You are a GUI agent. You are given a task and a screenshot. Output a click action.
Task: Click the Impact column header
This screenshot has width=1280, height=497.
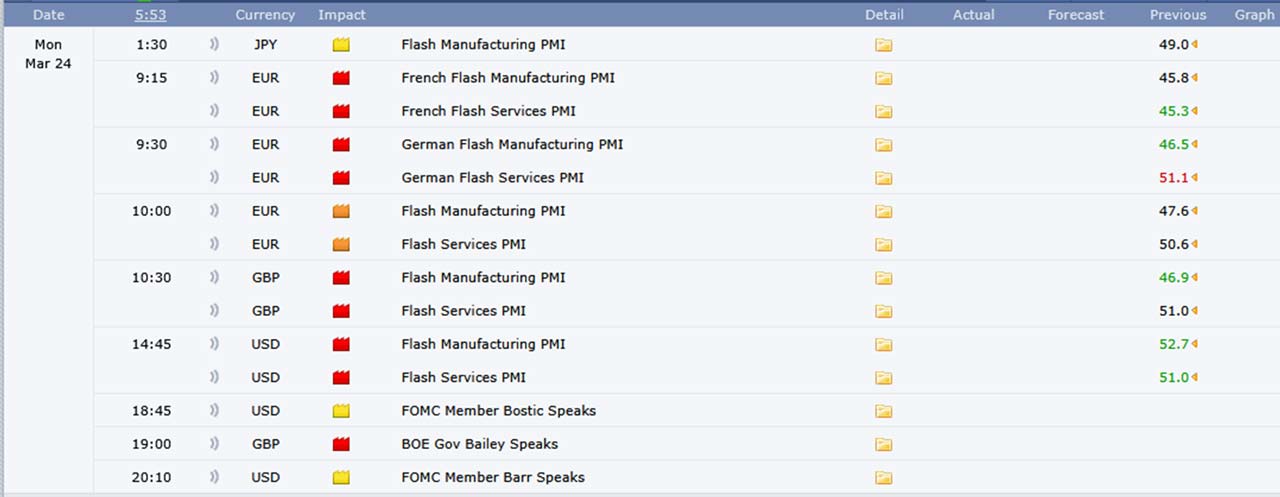point(342,15)
